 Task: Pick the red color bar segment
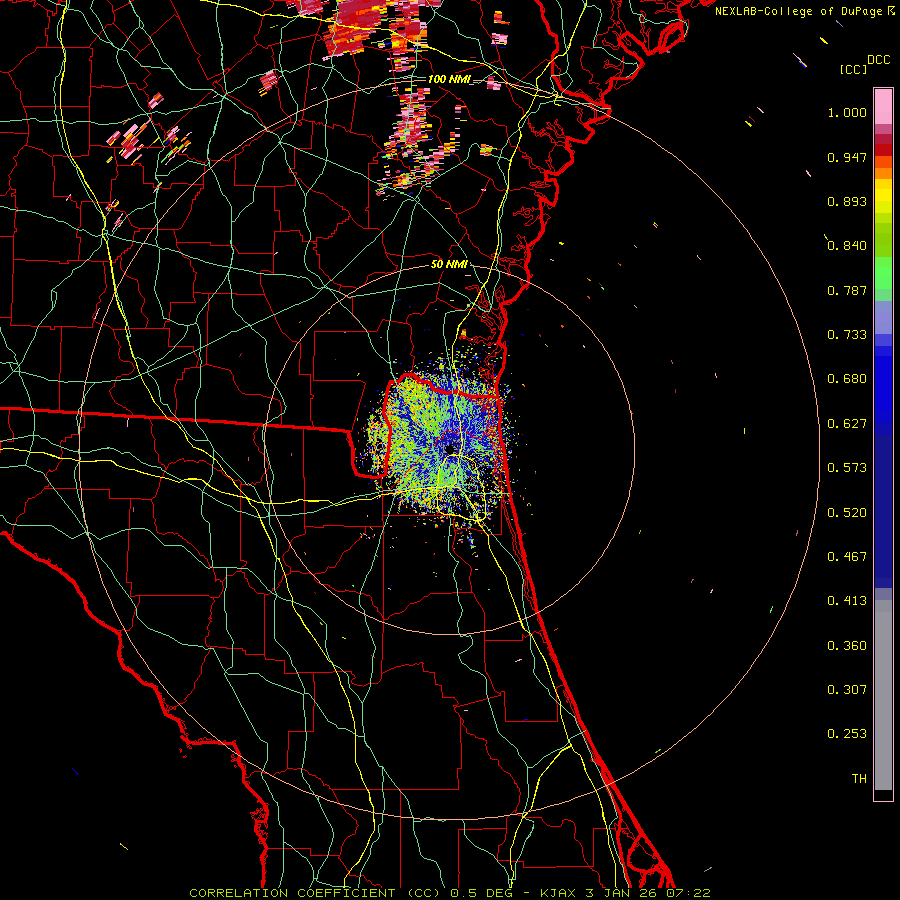click(x=883, y=150)
